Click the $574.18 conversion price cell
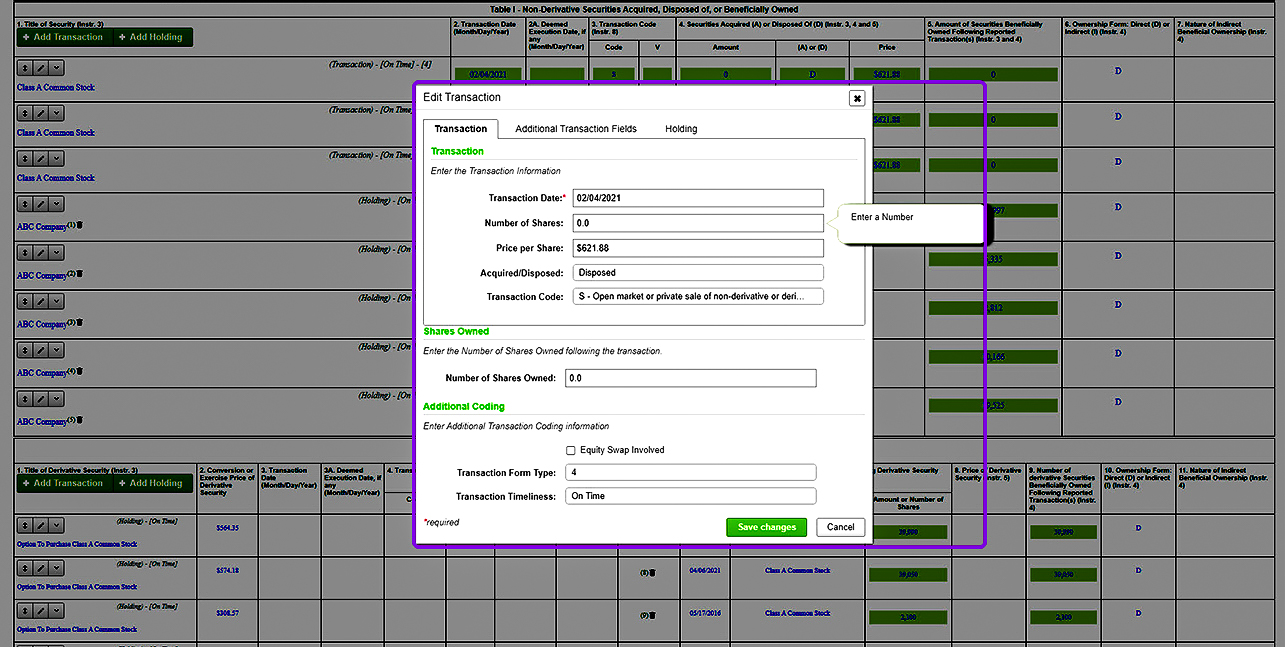Image resolution: width=1285 pixels, height=647 pixels. pyautogui.click(x=227, y=570)
